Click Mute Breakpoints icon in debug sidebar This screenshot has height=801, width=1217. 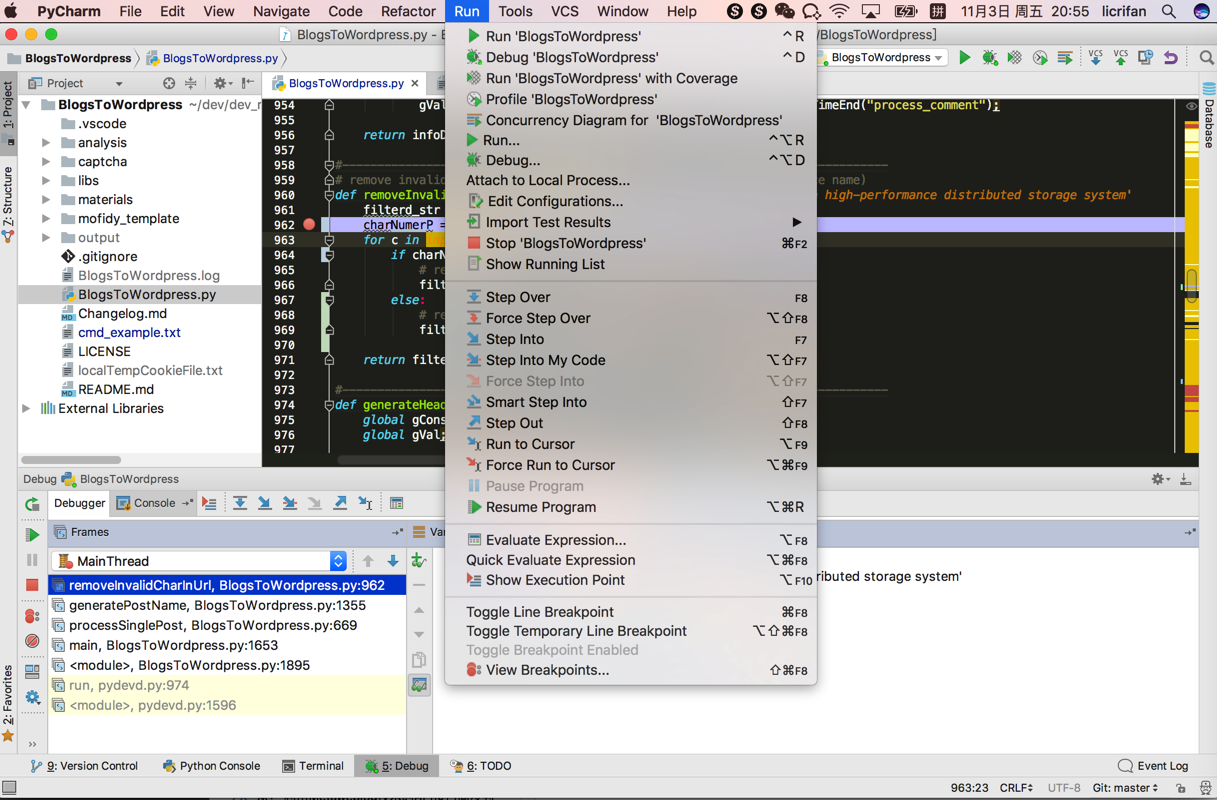(x=32, y=641)
